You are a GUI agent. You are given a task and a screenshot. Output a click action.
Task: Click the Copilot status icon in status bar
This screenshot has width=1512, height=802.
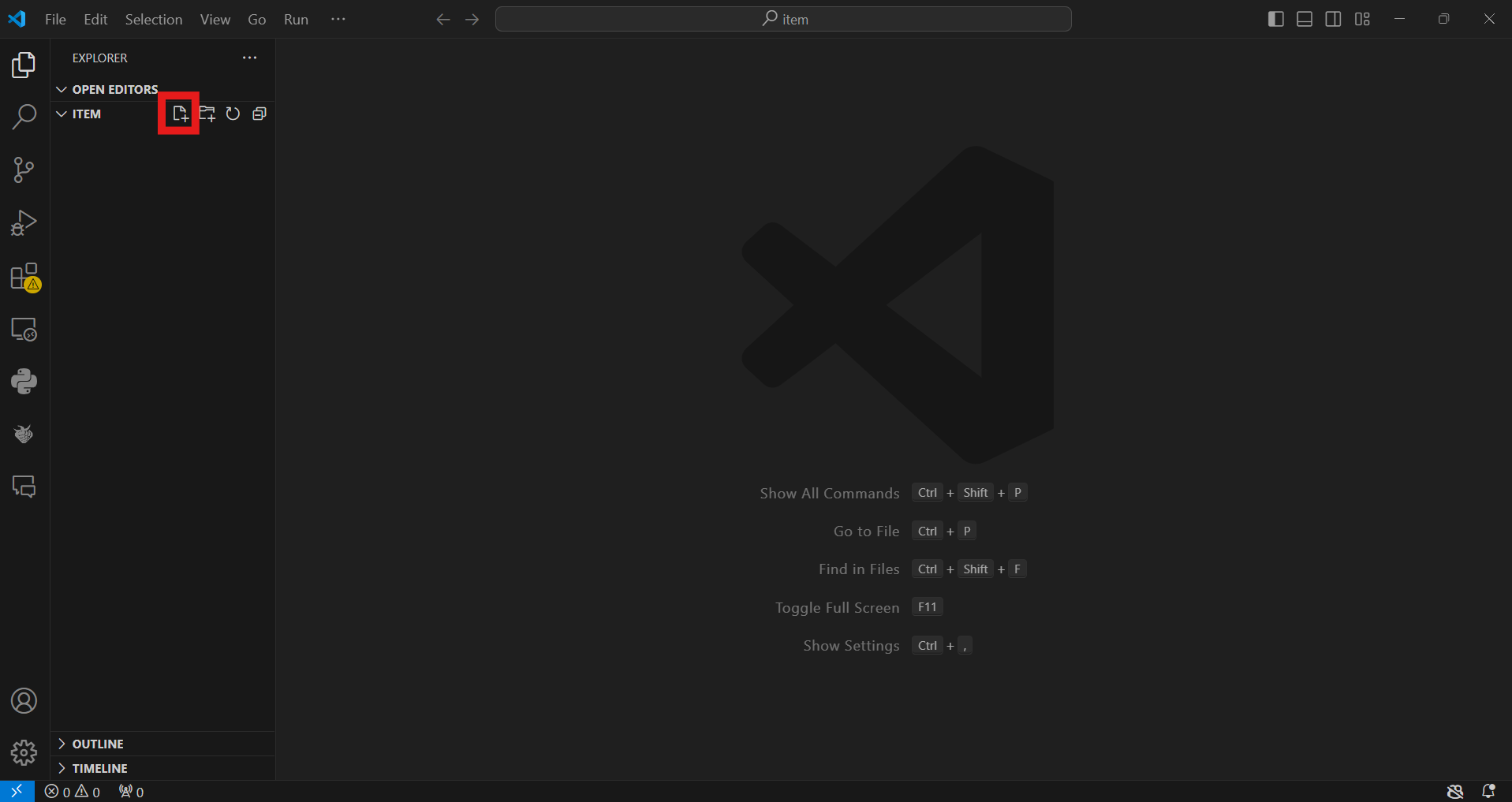coord(1455,791)
